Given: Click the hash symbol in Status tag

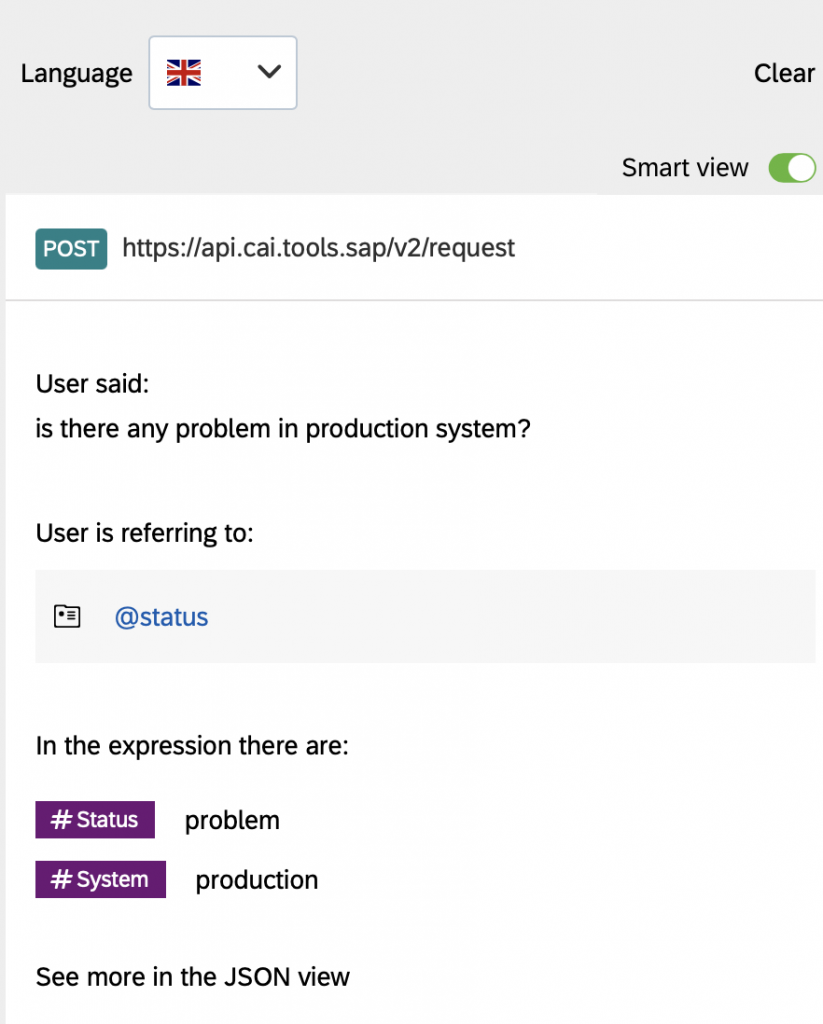Looking at the screenshot, I should 61,820.
